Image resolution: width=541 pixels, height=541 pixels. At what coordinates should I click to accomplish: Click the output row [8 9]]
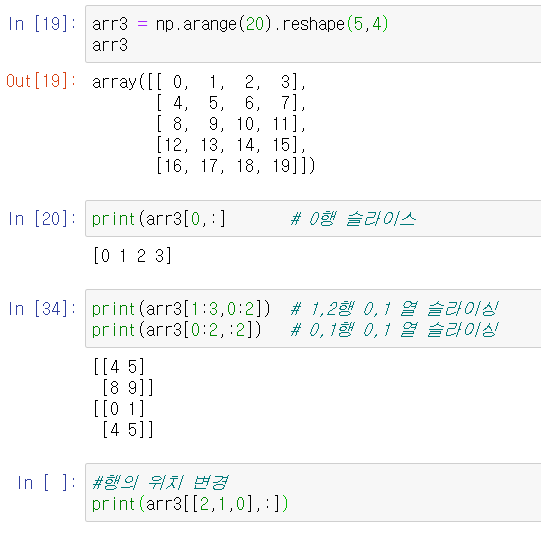(128, 387)
